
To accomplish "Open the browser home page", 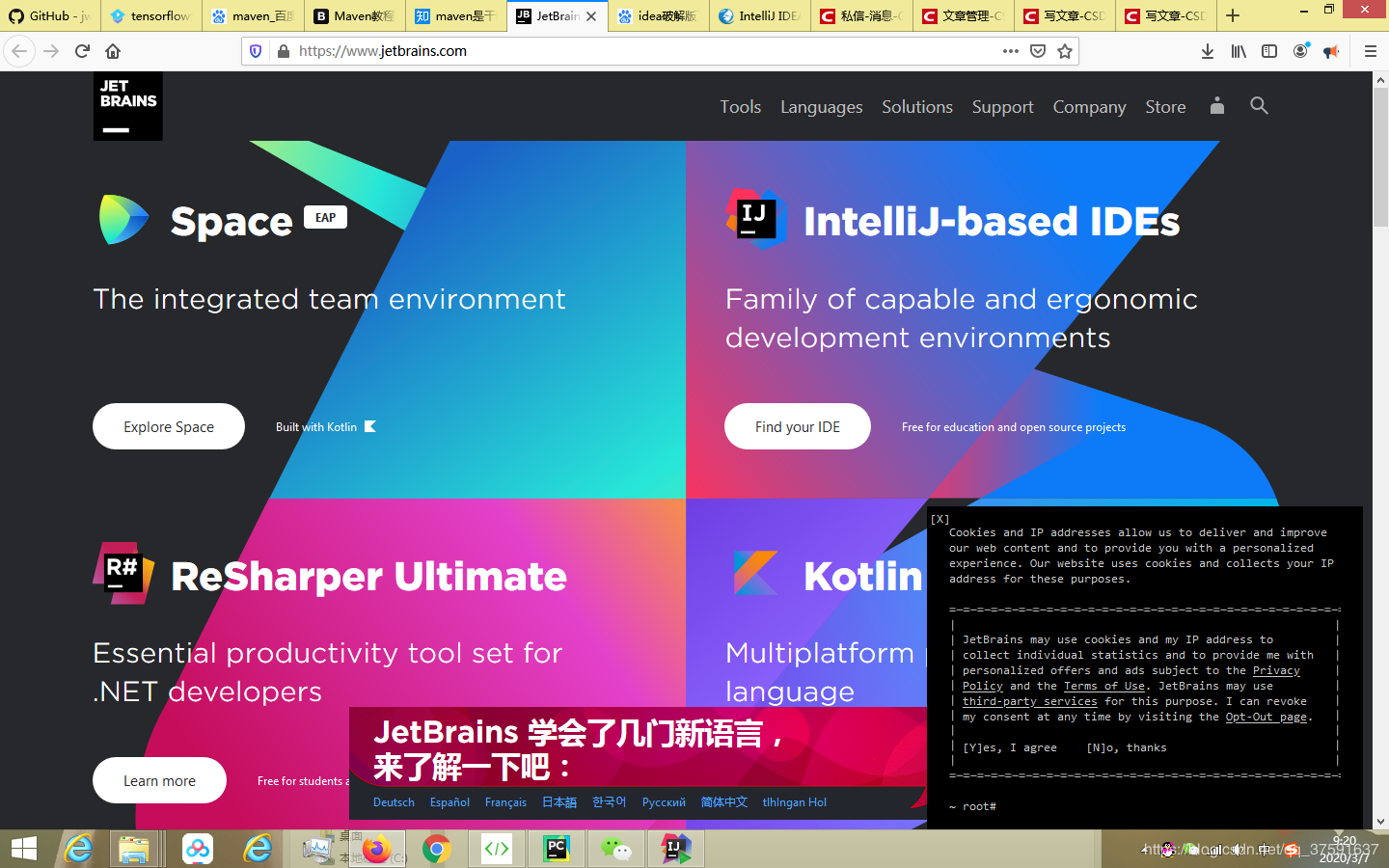I will click(x=113, y=51).
